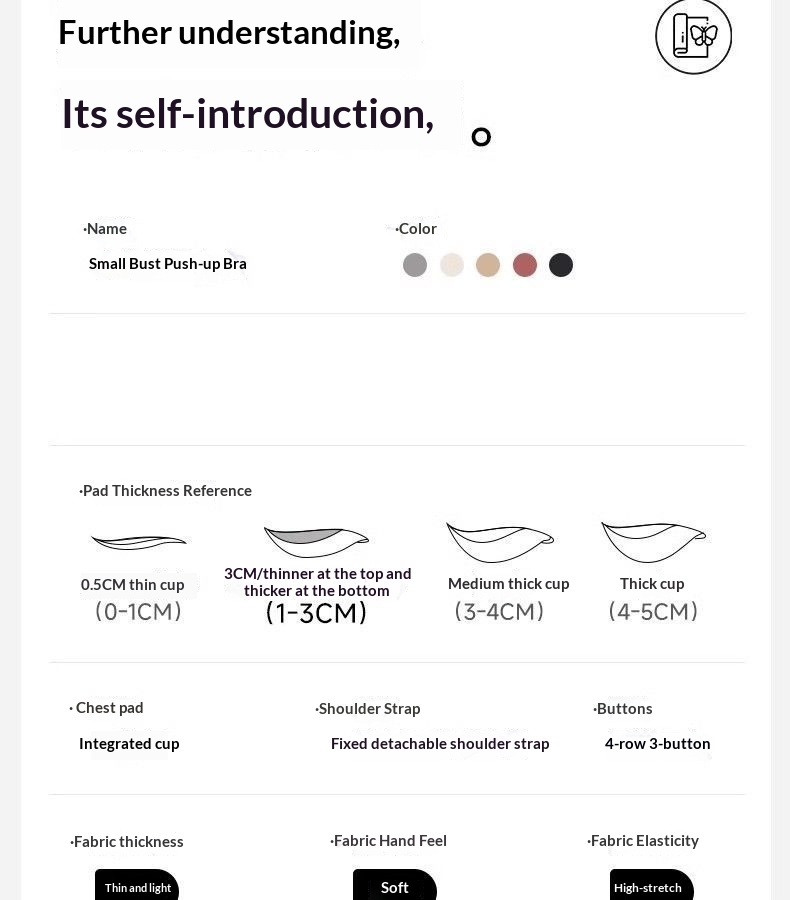The image size is (790, 900).
Task: Choose the cream white color swatch
Action: pyautogui.click(x=452, y=265)
